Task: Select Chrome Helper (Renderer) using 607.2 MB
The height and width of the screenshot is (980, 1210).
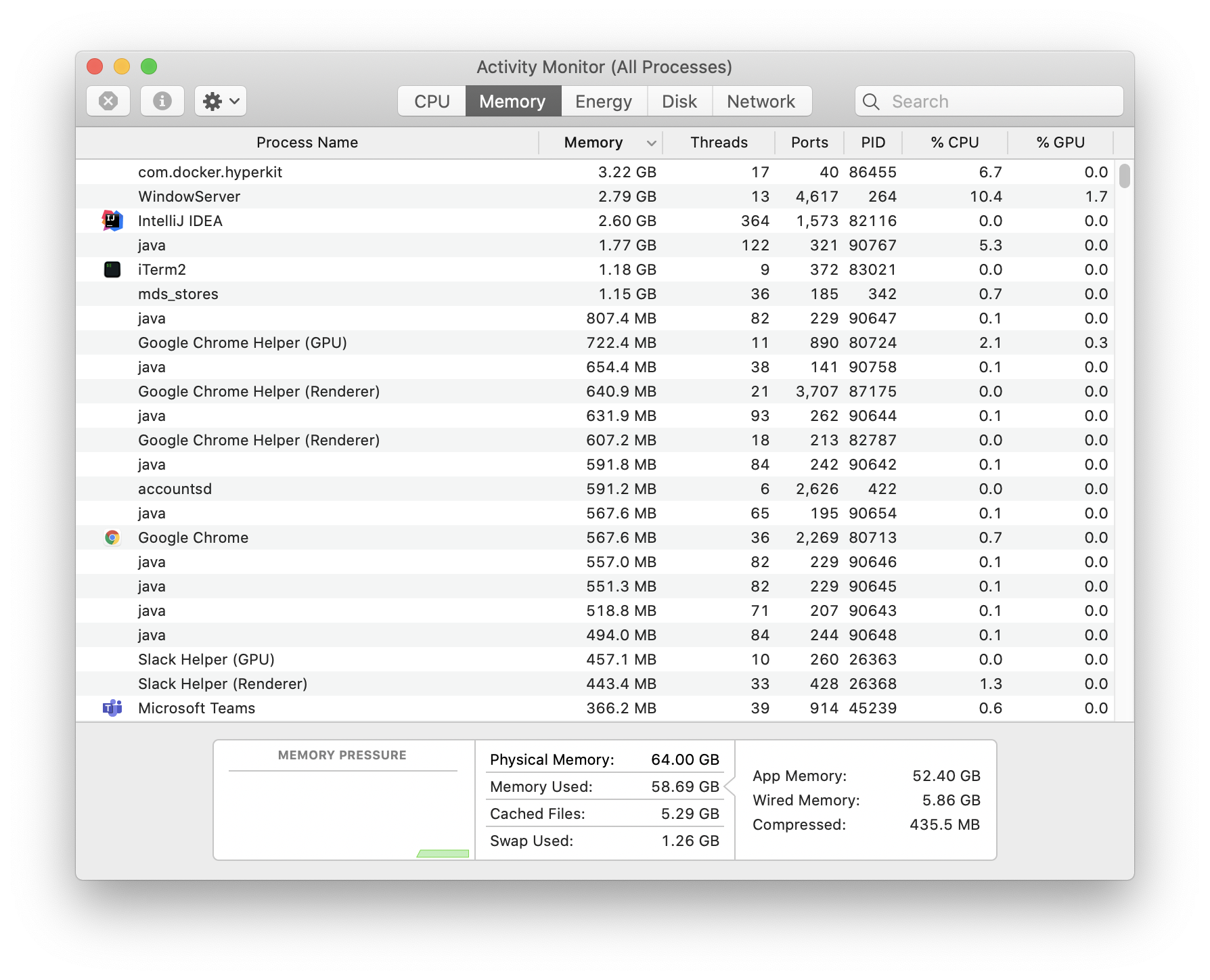Action: pyautogui.click(x=595, y=440)
